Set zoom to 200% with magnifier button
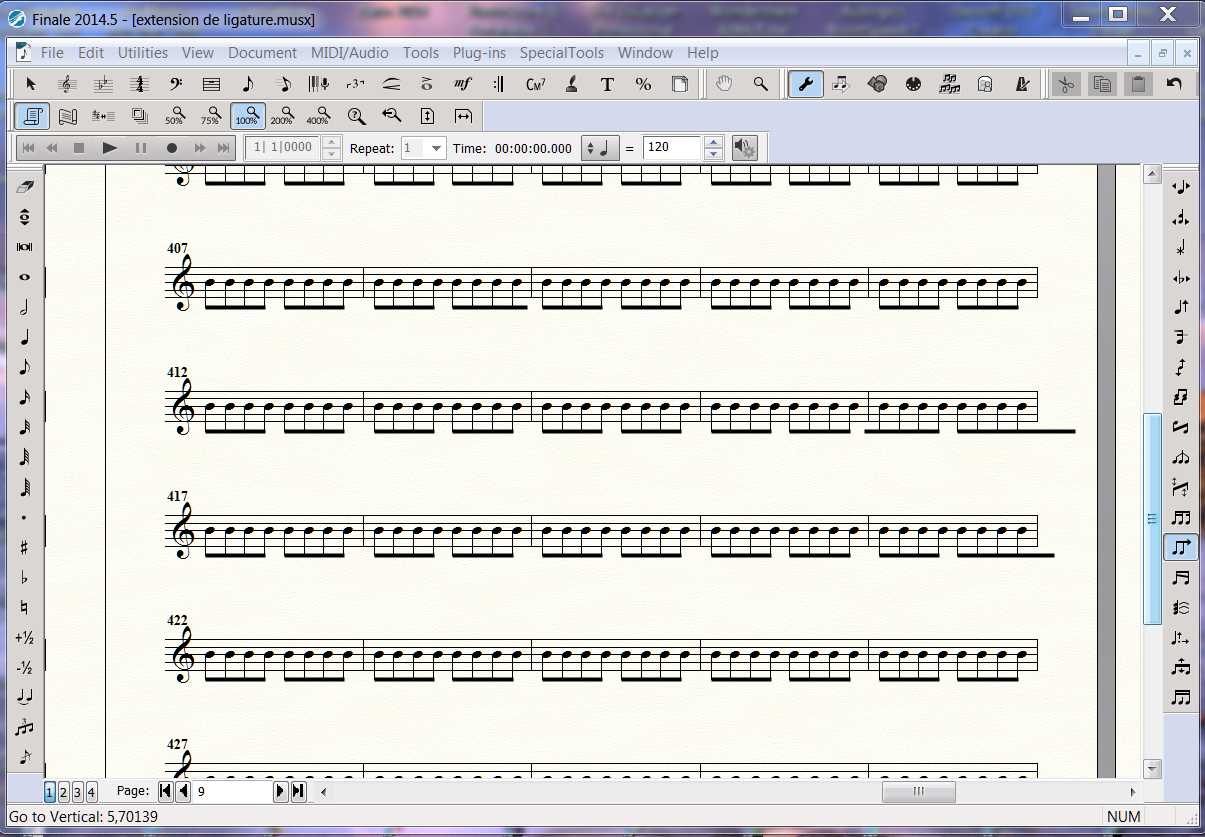Viewport: 1205px width, 837px height. [283, 117]
